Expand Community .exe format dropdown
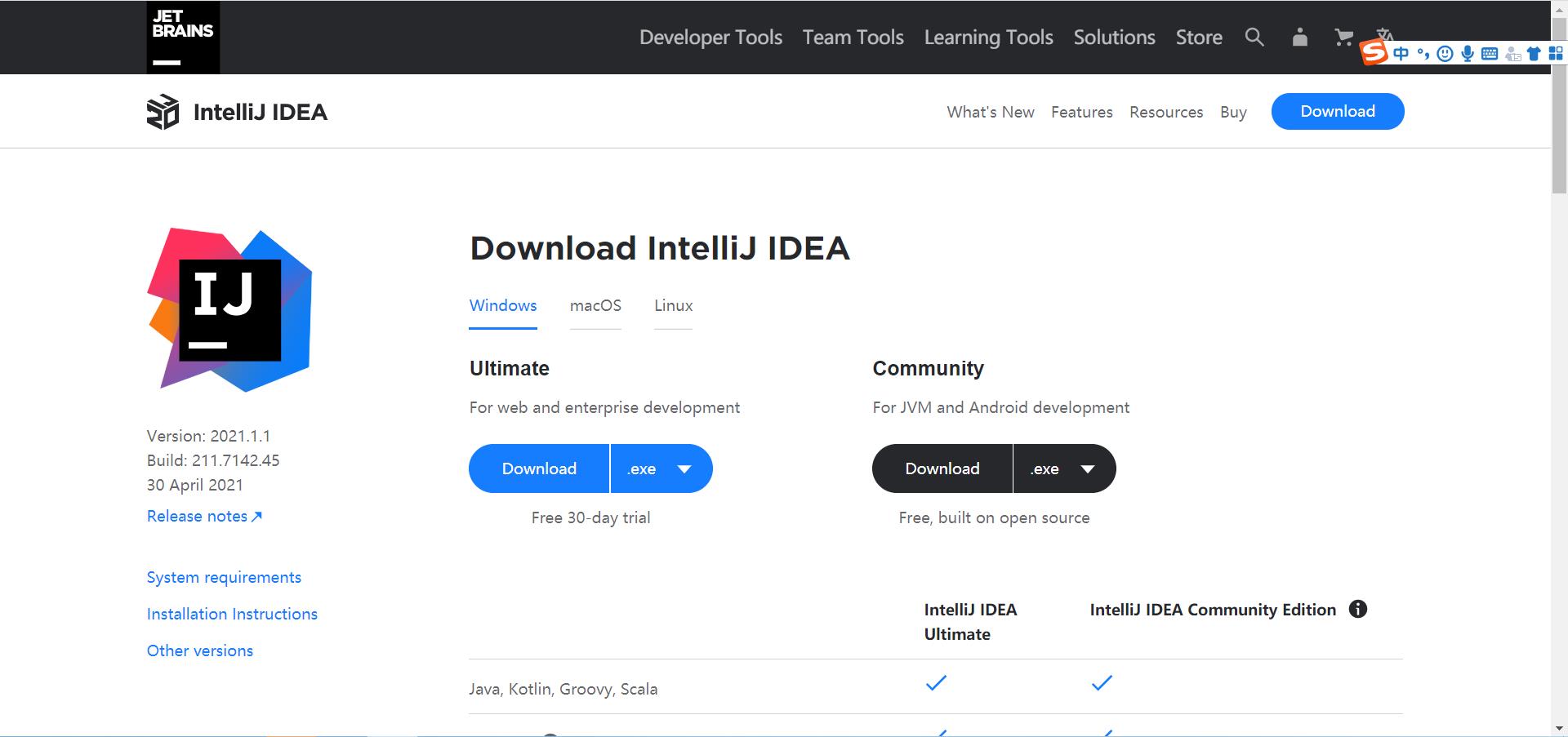The image size is (1568, 737). pos(1065,468)
